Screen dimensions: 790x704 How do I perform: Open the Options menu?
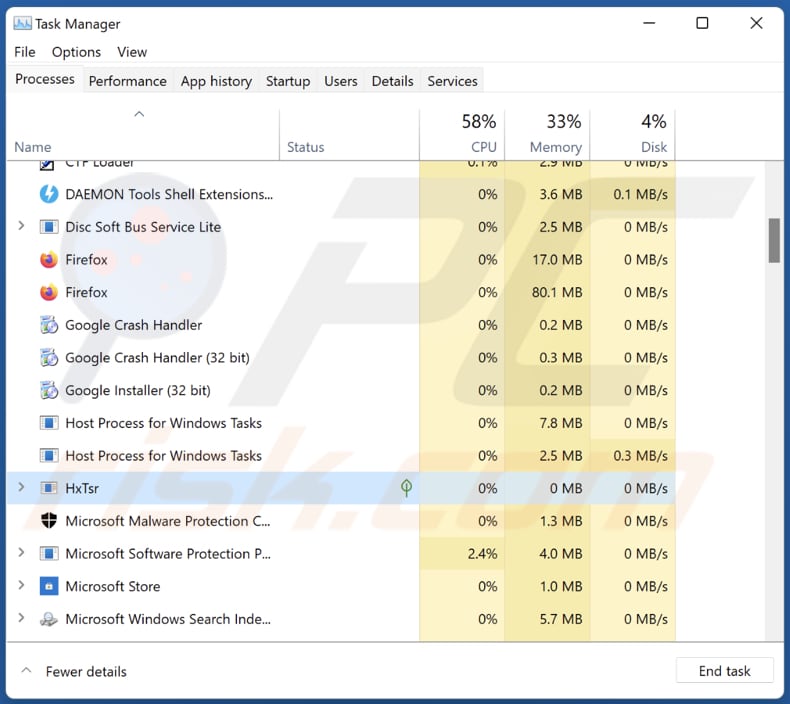[x=76, y=52]
